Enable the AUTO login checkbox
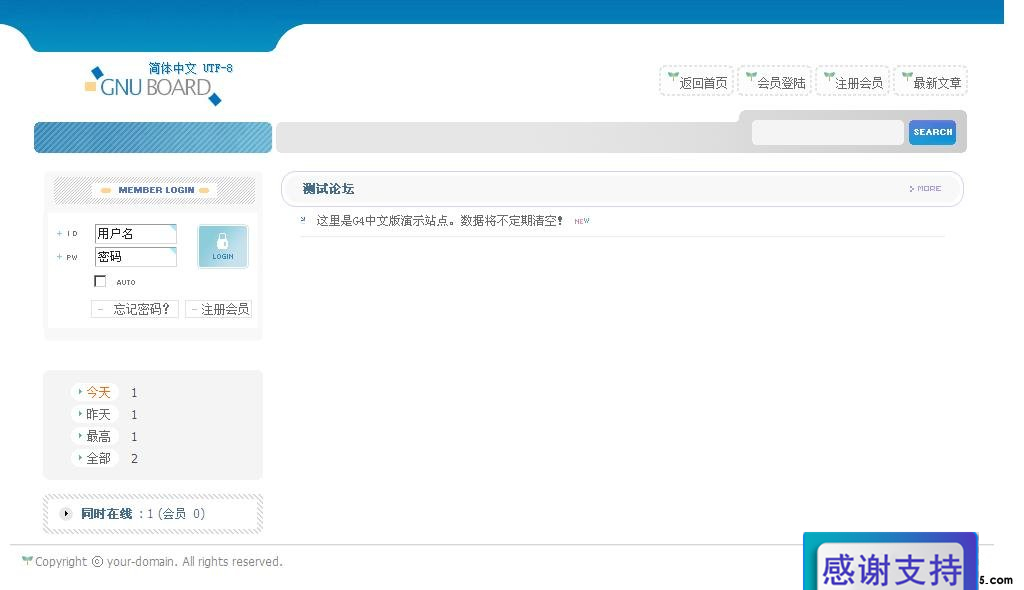The height and width of the screenshot is (590, 1024). pos(100,282)
